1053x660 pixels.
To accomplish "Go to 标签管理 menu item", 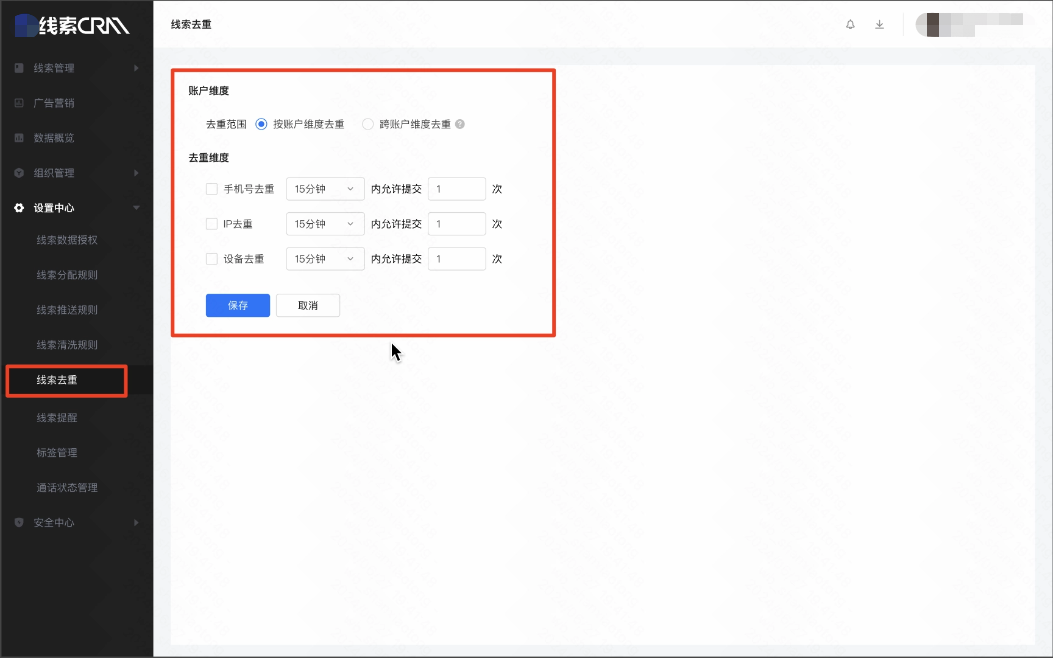I will point(57,453).
